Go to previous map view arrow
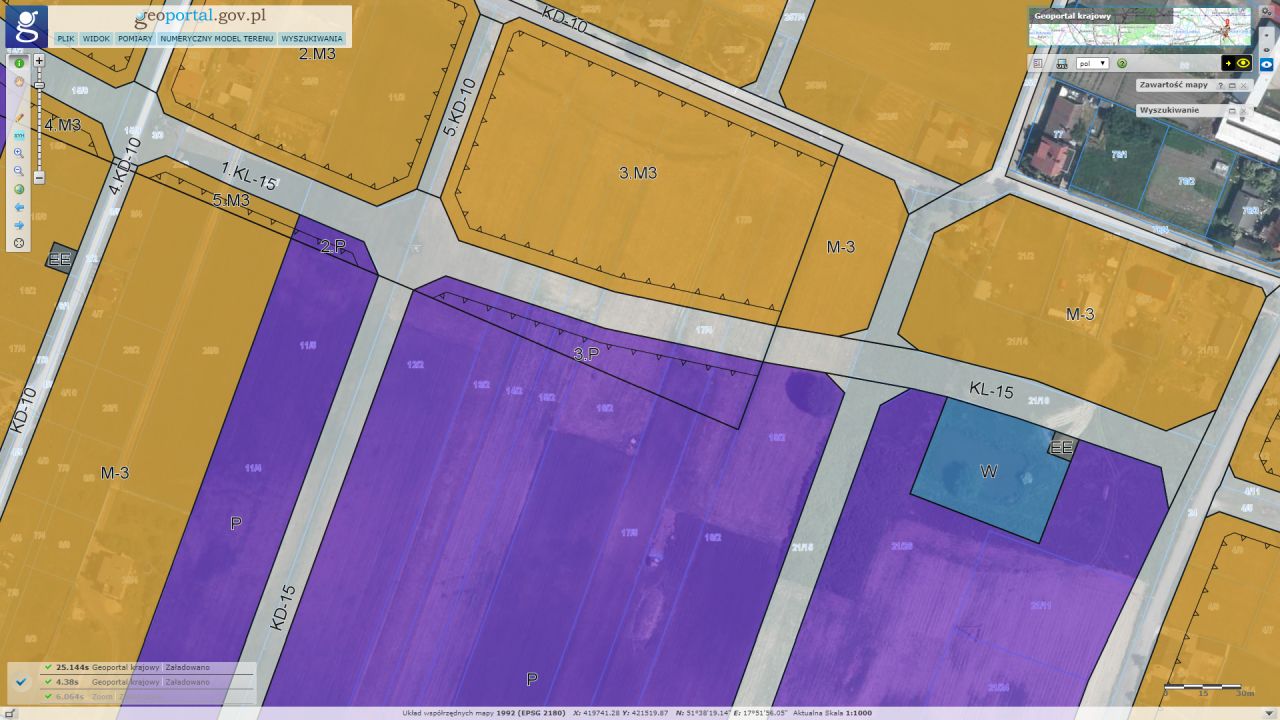The width and height of the screenshot is (1280, 720). (x=19, y=207)
